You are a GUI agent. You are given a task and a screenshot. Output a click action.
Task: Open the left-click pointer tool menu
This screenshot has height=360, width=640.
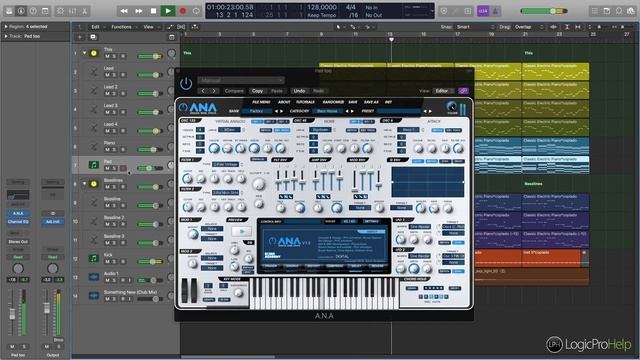click(x=340, y=27)
